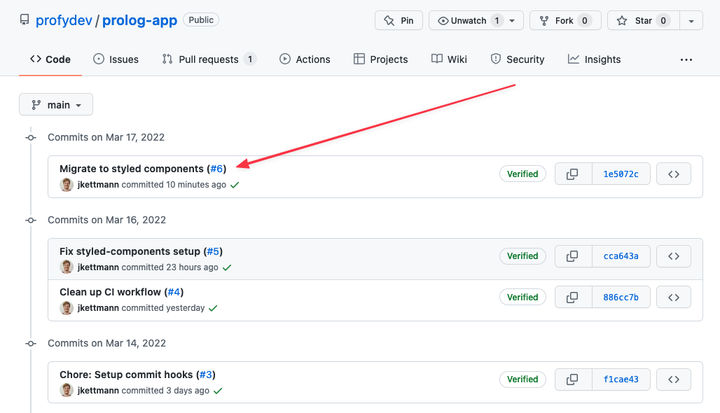Browse repository at commit cca643a
Viewport: 720px width, 413px height.
coord(674,256)
